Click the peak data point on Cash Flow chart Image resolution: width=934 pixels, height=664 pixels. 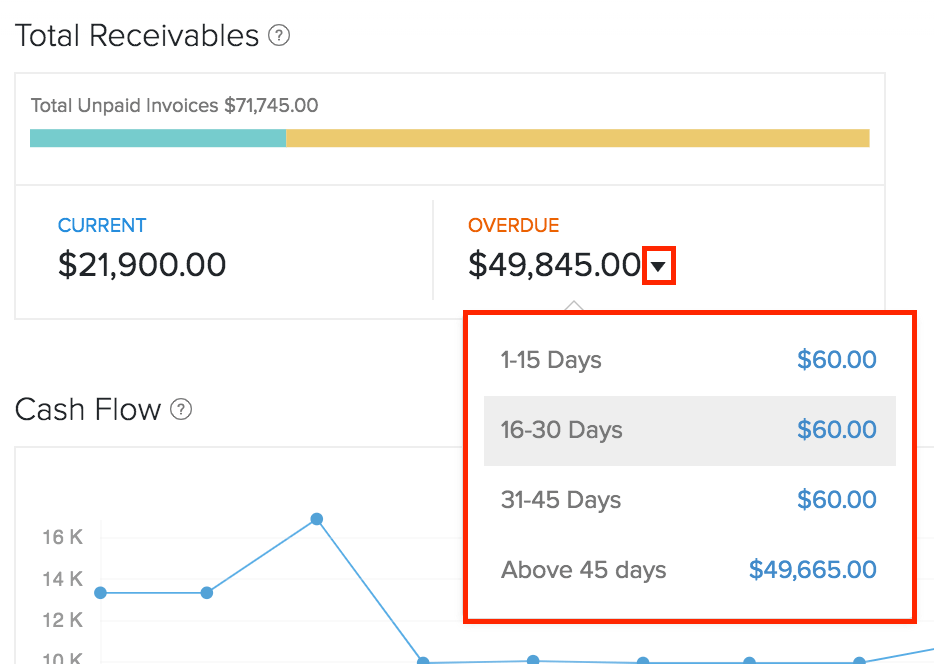point(317,519)
